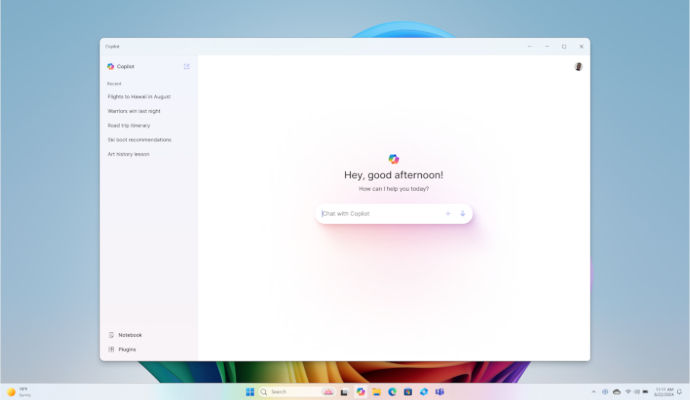This screenshot has height=400, width=690.
Task: Open Copilot from the taskbar
Action: [360, 392]
